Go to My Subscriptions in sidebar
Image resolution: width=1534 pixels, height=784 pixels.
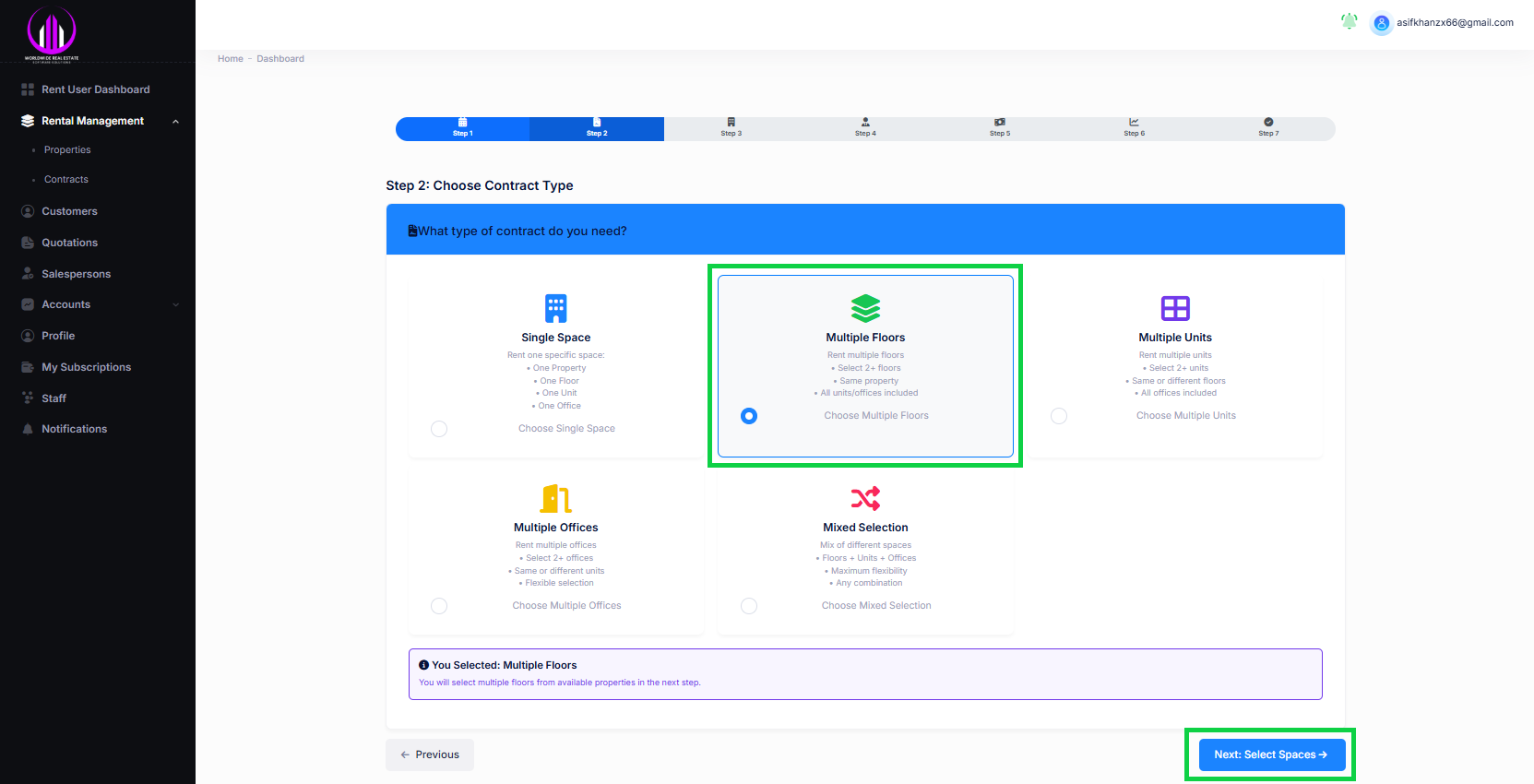tap(86, 367)
